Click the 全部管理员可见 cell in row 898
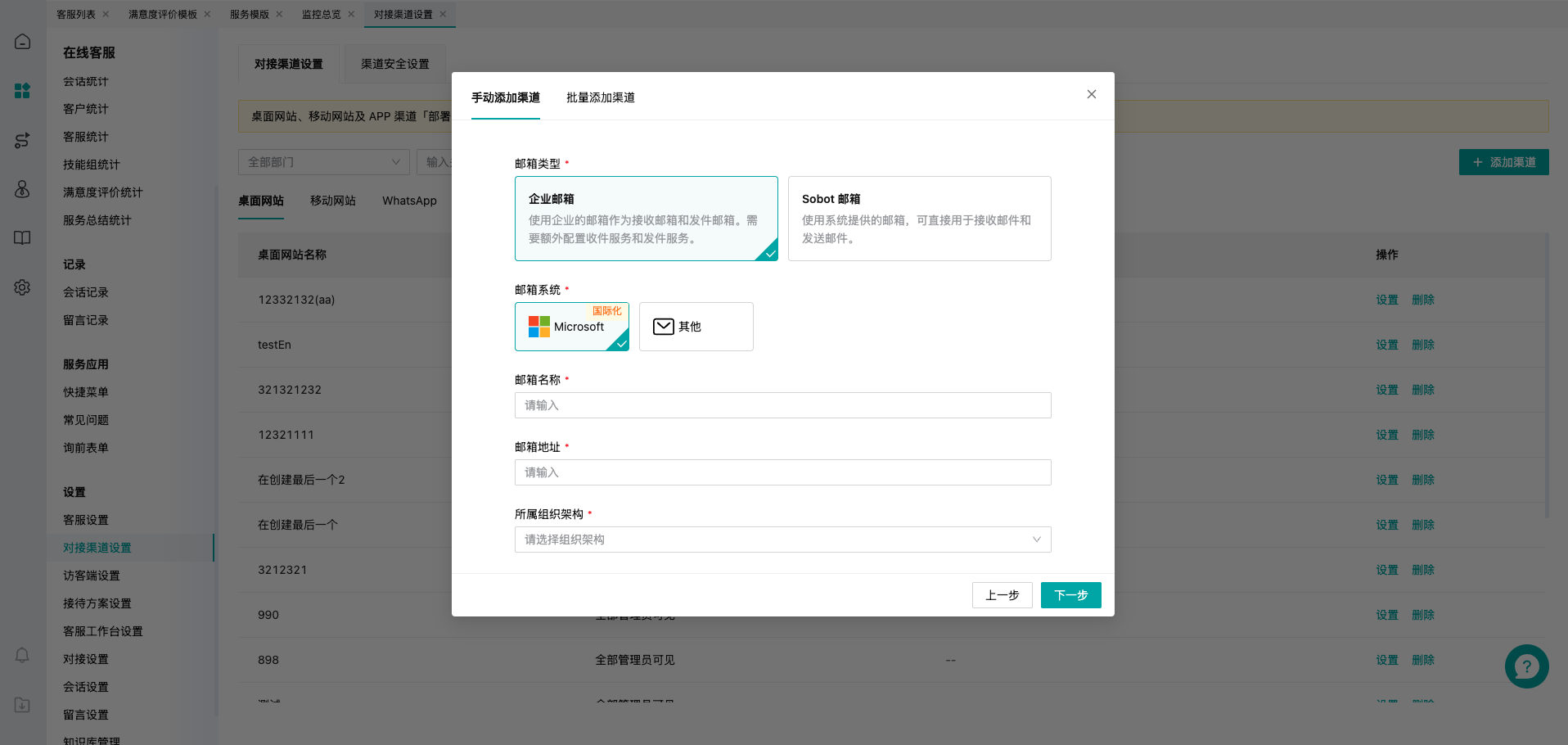This screenshot has width=1568, height=745. click(x=635, y=660)
